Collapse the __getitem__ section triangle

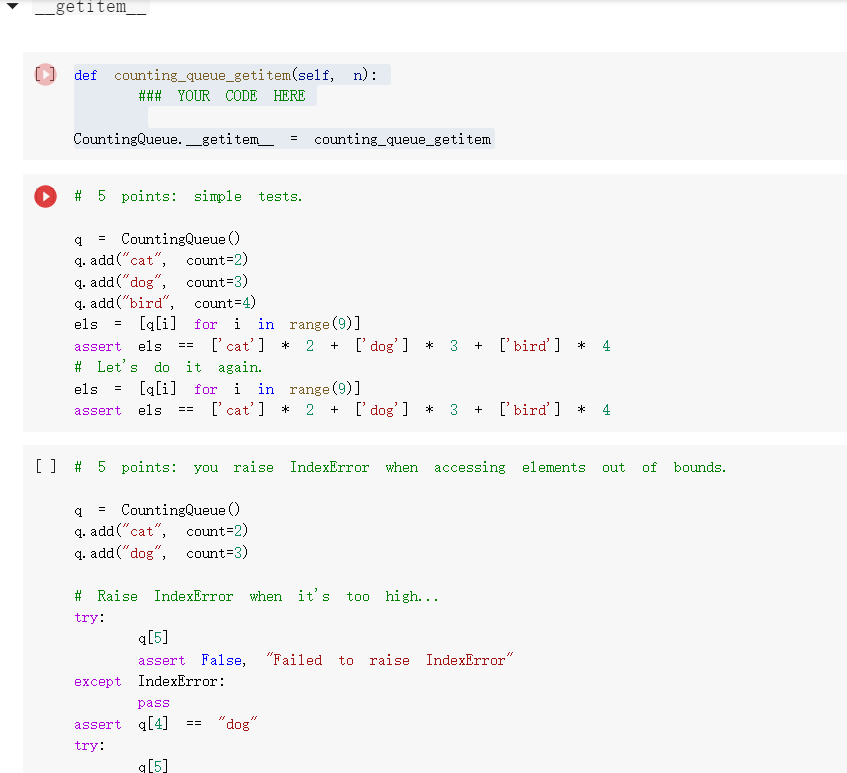click(12, 6)
